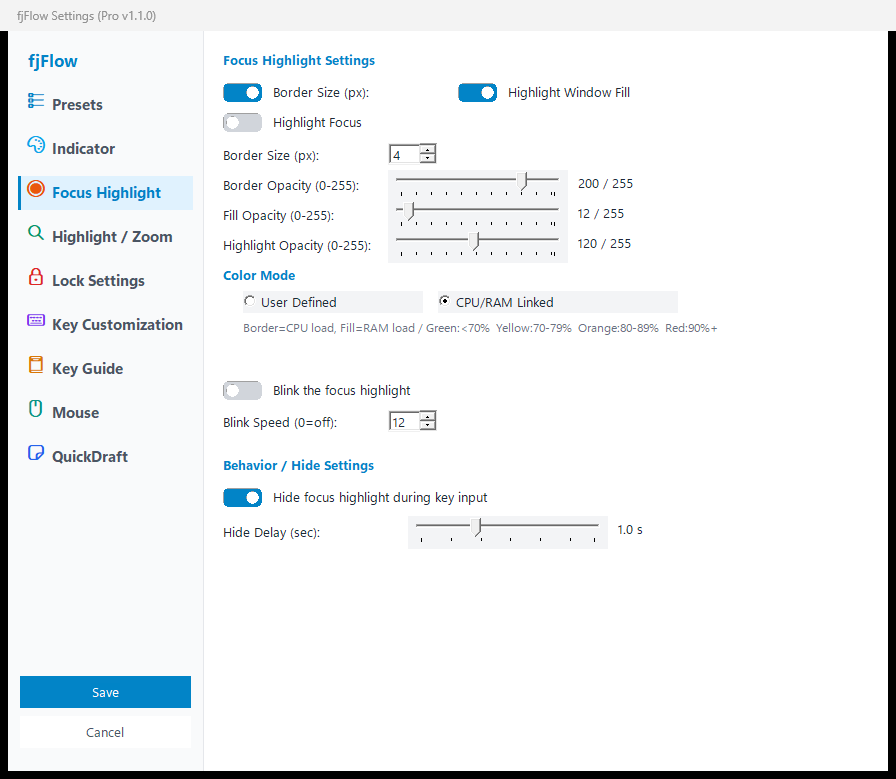Click the Blink Speed value field

point(405,422)
